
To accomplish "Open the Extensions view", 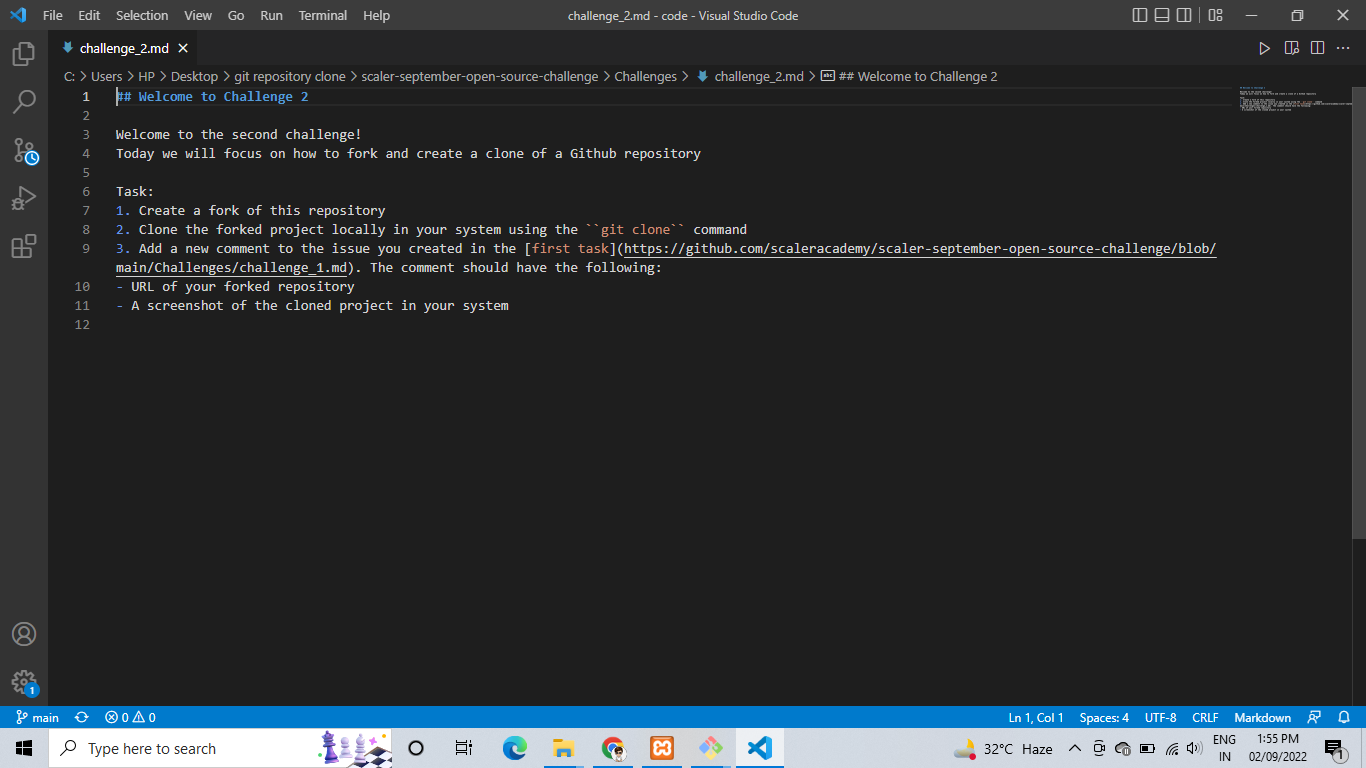I will 24,246.
